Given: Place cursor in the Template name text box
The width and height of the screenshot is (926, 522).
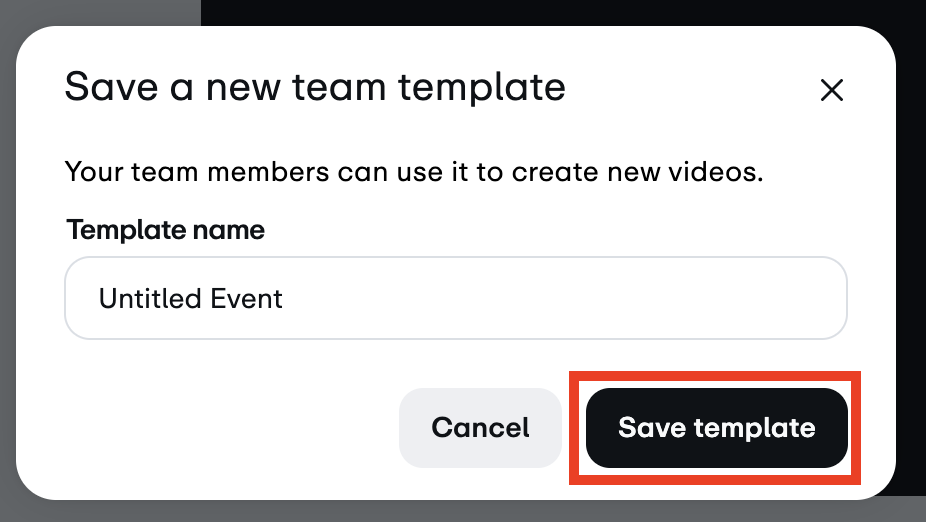Looking at the screenshot, I should 456,298.
